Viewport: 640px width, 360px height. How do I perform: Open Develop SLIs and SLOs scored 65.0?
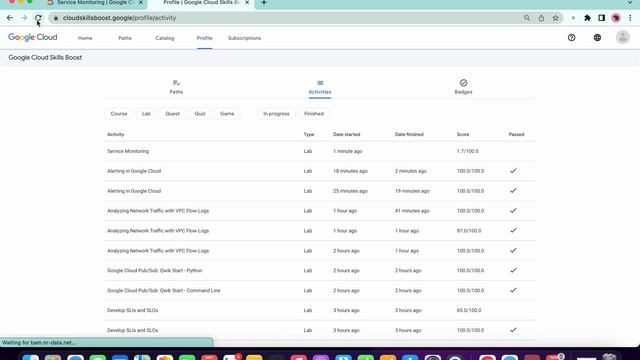[133, 310]
